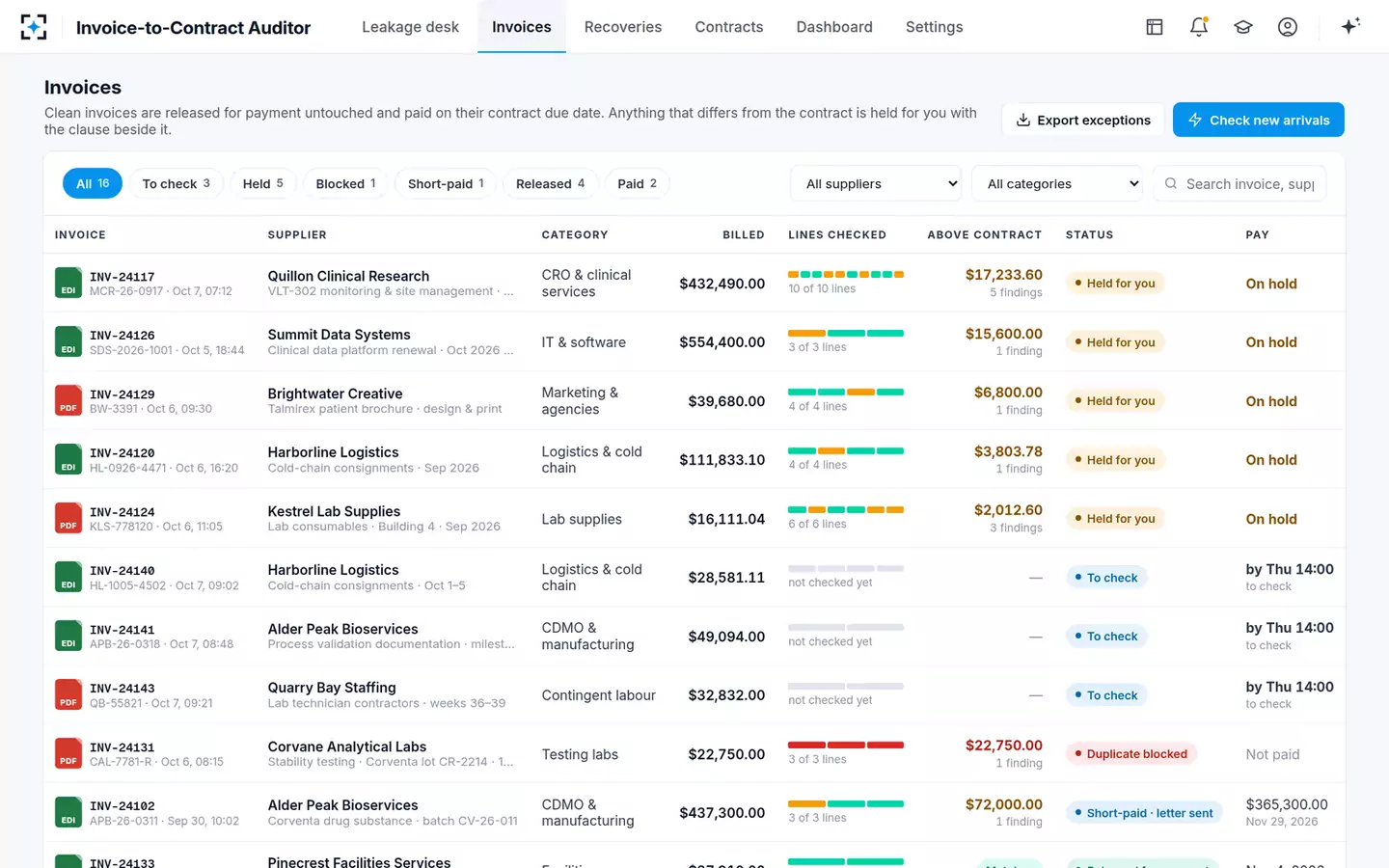Click the PDF file icon for INV-24124
The image size is (1389, 868).
pos(68,518)
